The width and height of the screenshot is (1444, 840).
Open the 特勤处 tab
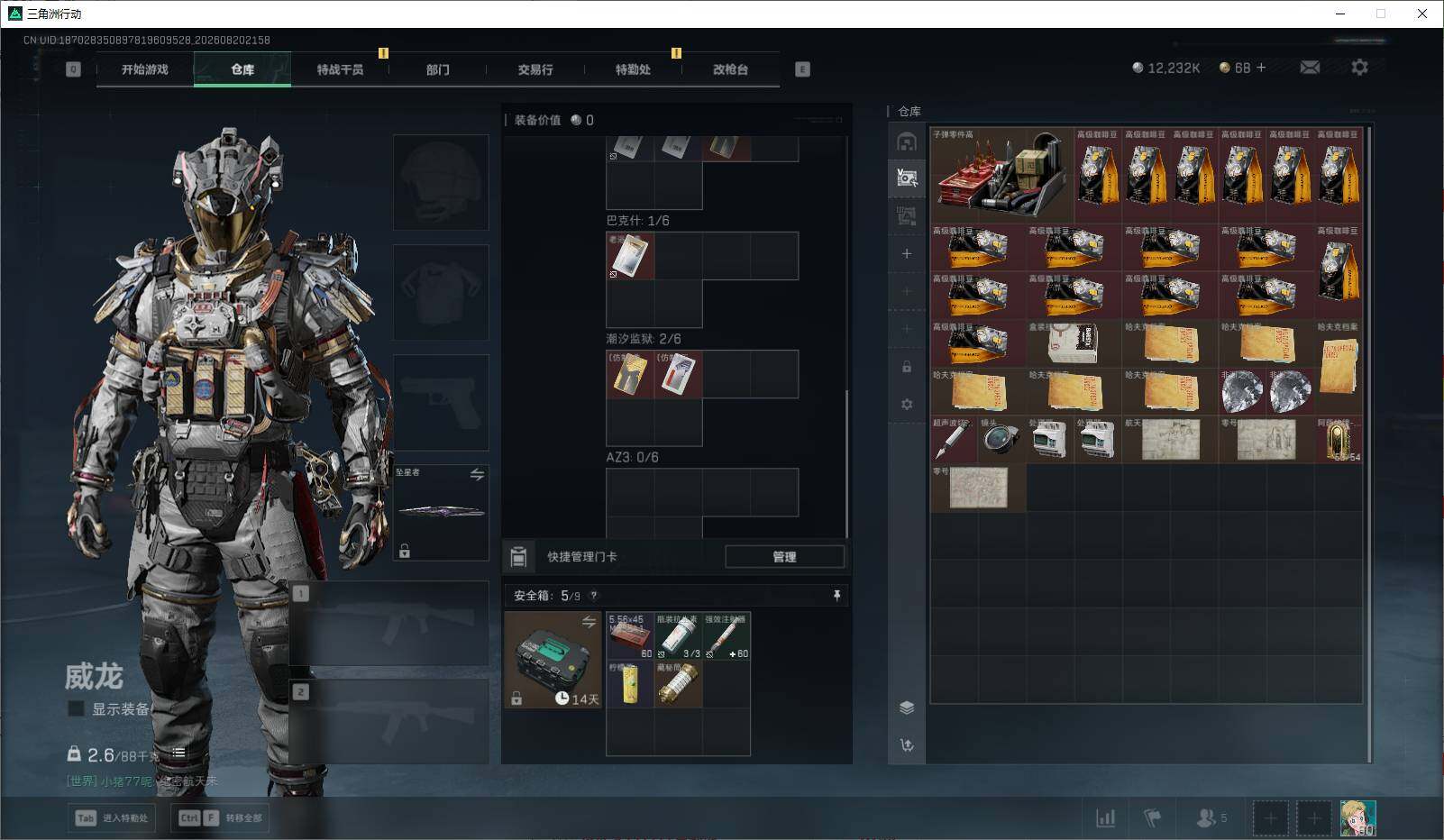click(x=633, y=69)
